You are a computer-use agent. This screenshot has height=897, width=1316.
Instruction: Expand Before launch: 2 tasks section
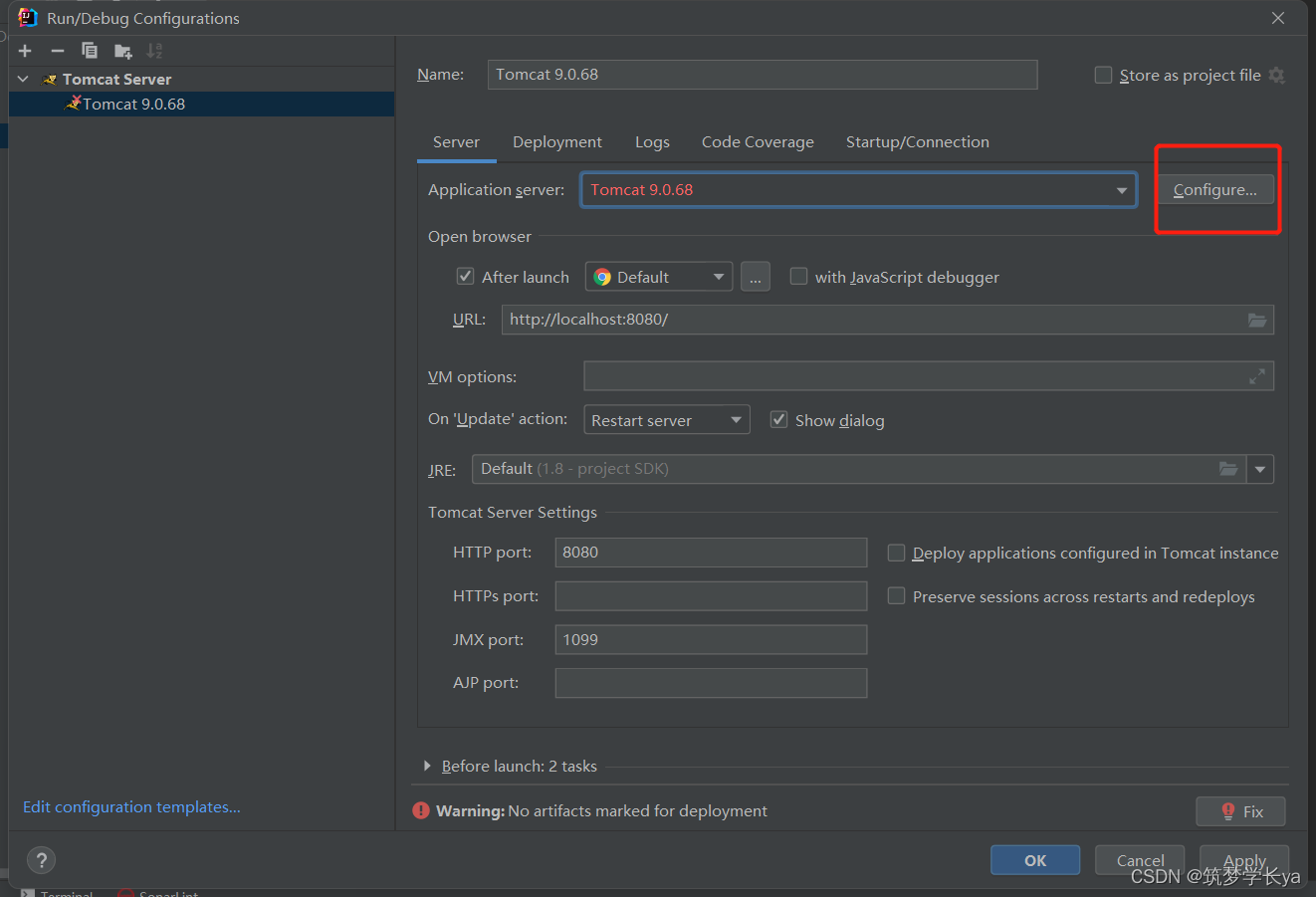pyautogui.click(x=427, y=766)
